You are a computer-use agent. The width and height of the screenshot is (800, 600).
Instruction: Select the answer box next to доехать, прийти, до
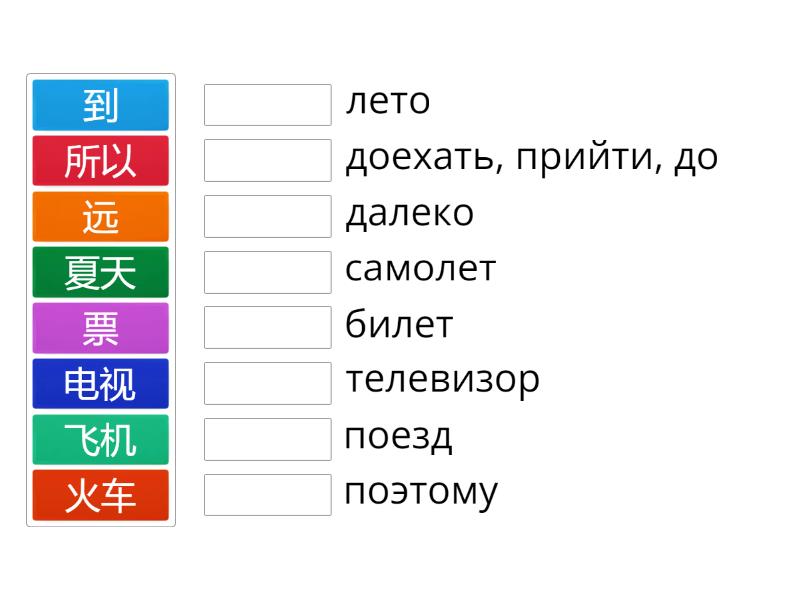click(x=267, y=160)
